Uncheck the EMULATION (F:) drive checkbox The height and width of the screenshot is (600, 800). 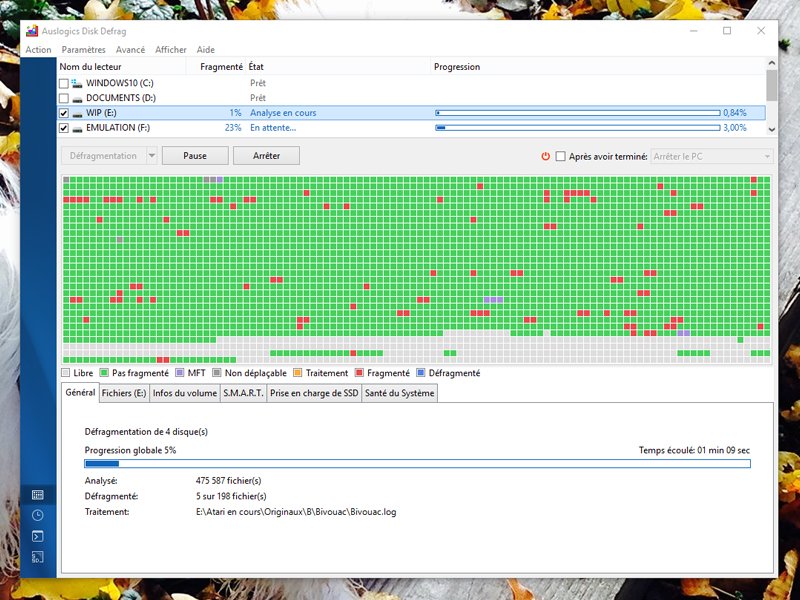point(64,128)
